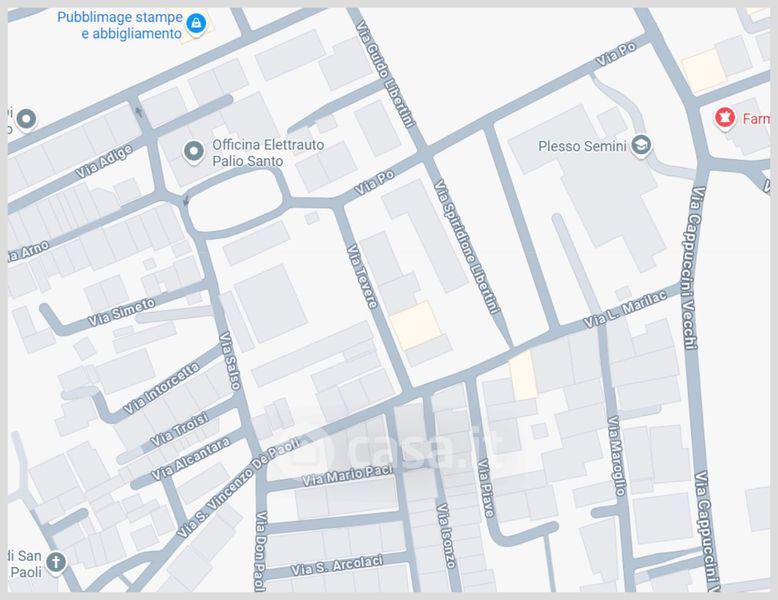Click the Via L. Marilac street label

623,308
